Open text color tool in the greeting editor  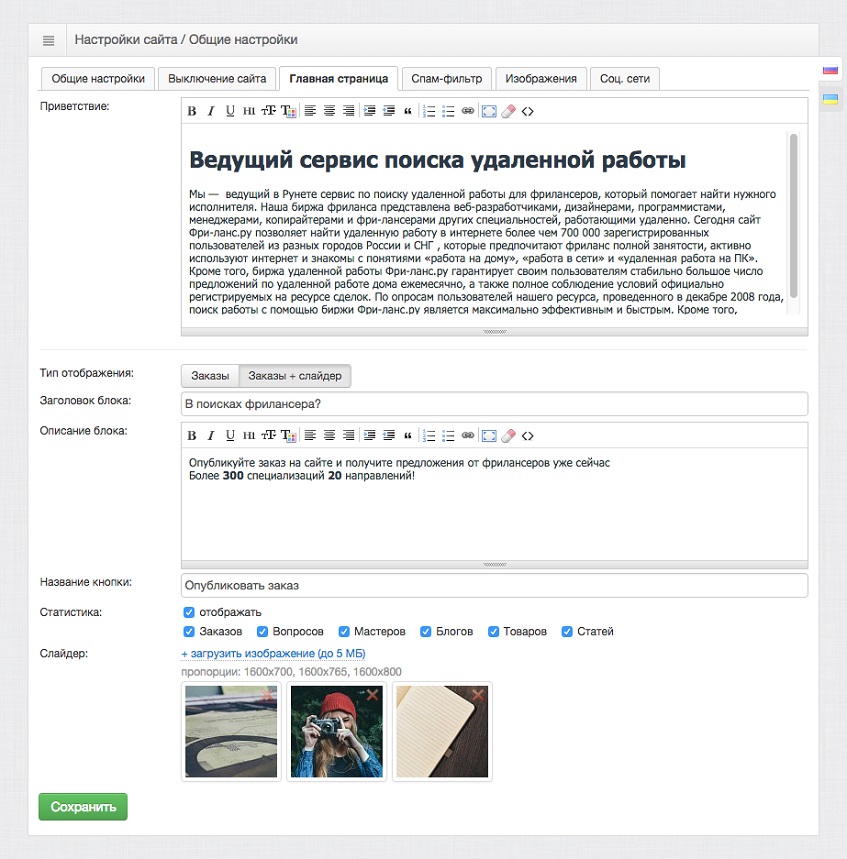click(289, 111)
